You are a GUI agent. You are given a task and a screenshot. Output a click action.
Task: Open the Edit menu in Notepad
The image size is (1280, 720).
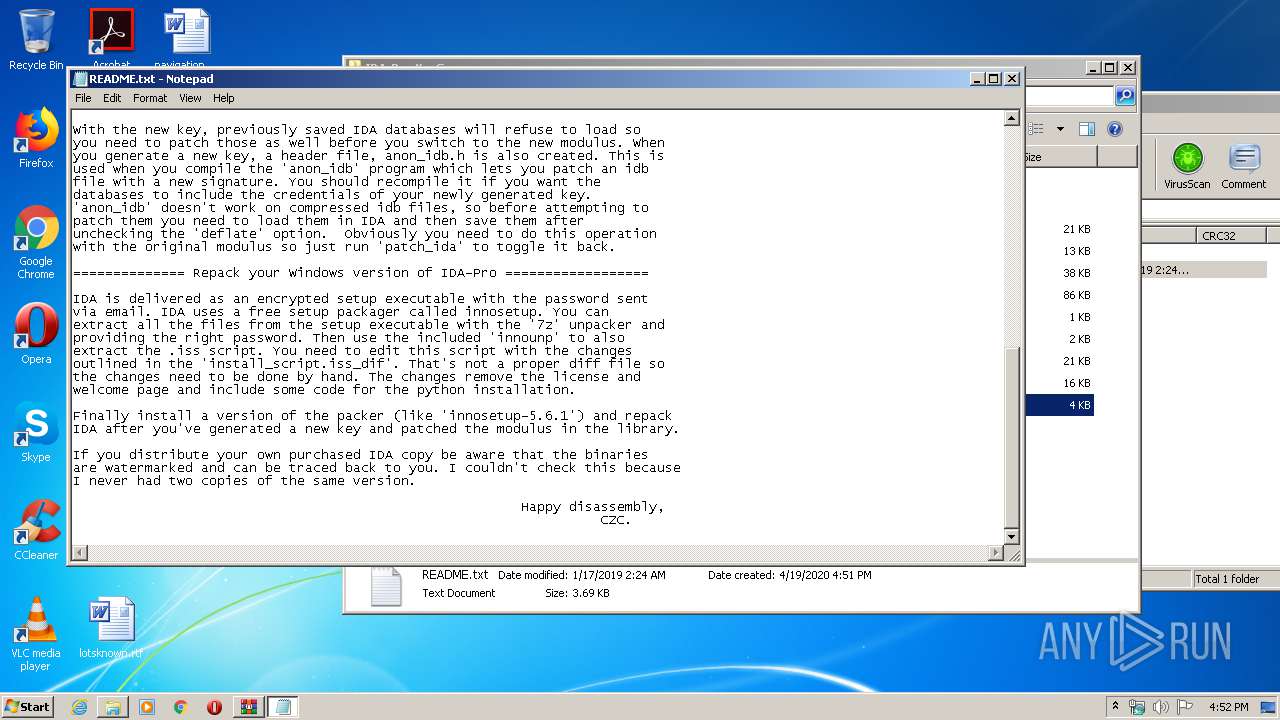pos(112,98)
